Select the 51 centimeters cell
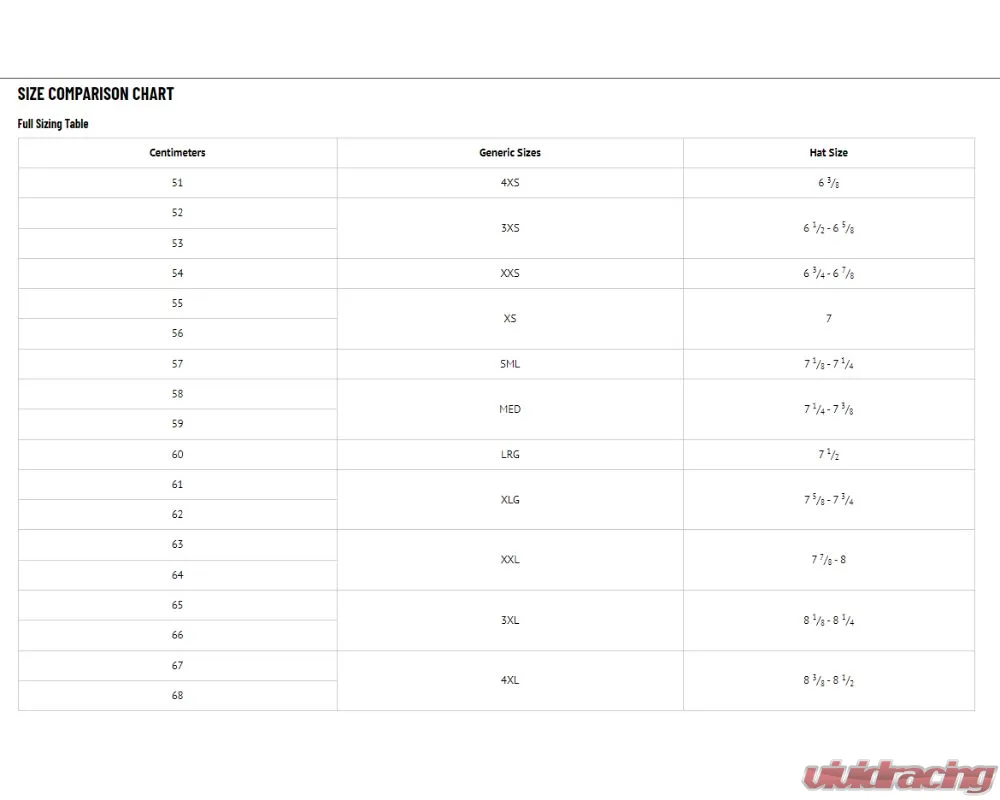This screenshot has height=800, width=1000. coord(177,182)
